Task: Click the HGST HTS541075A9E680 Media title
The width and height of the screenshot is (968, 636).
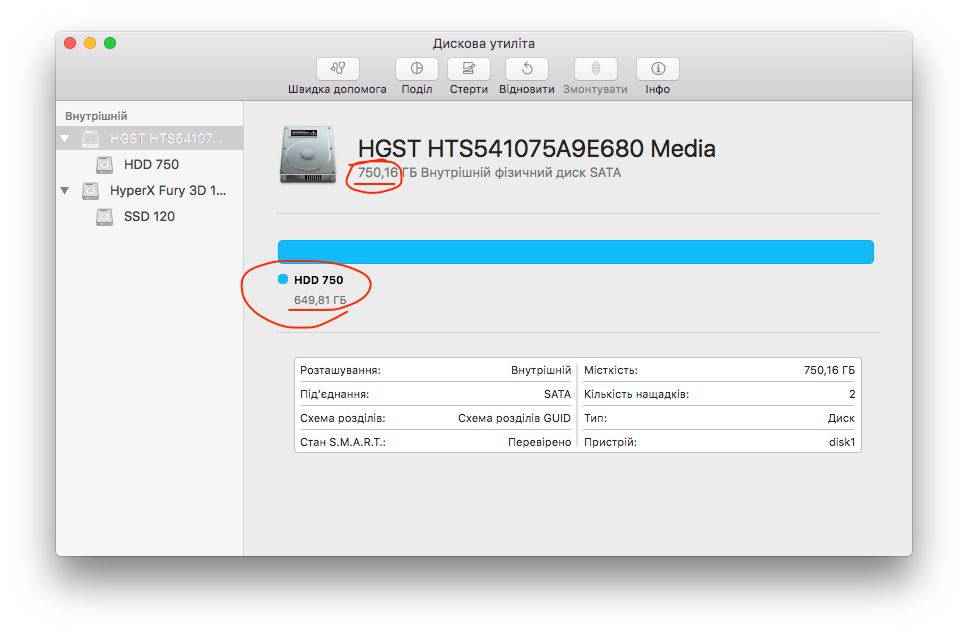Action: [536, 149]
